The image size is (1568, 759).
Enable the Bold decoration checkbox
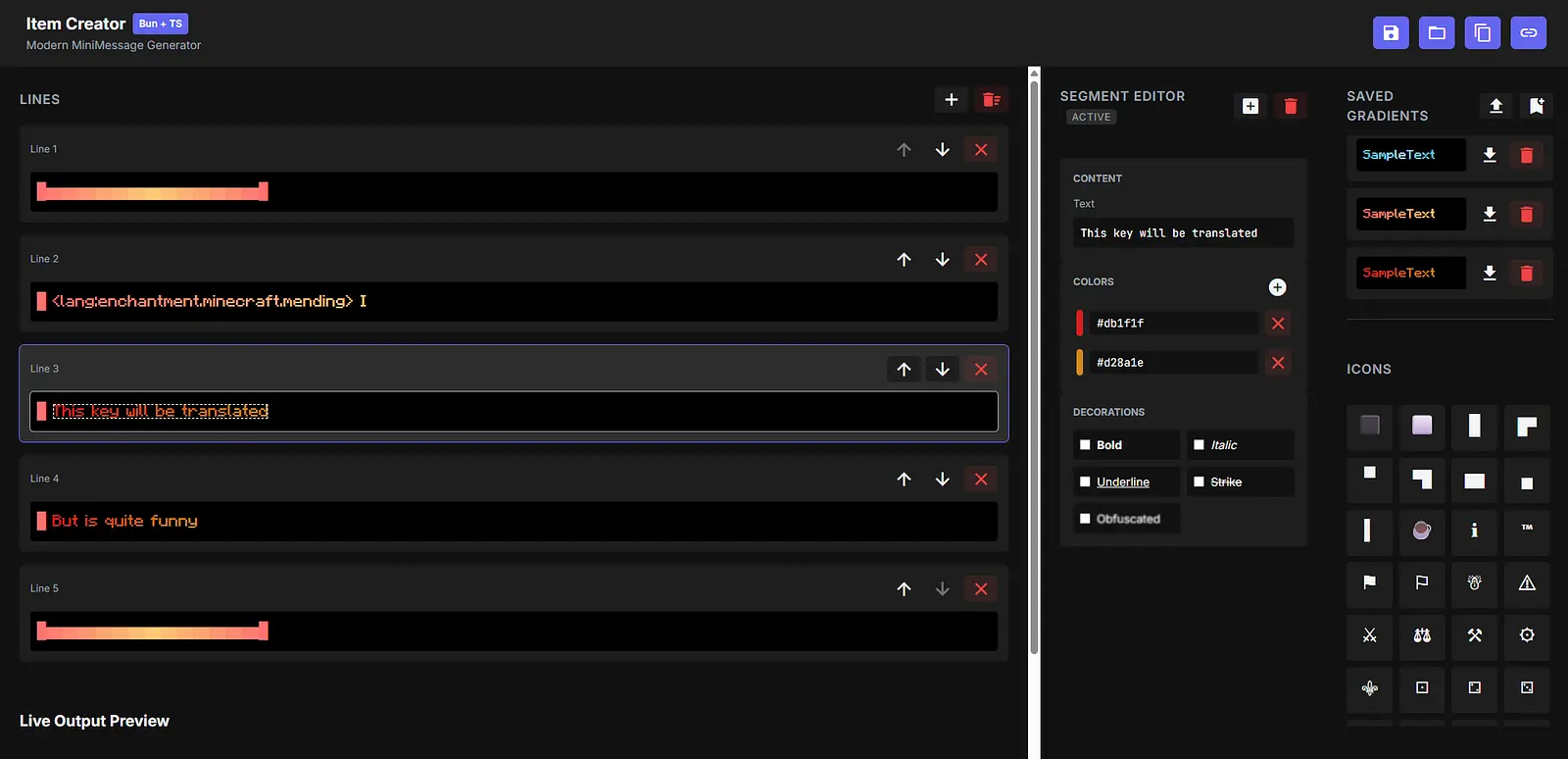point(1085,445)
